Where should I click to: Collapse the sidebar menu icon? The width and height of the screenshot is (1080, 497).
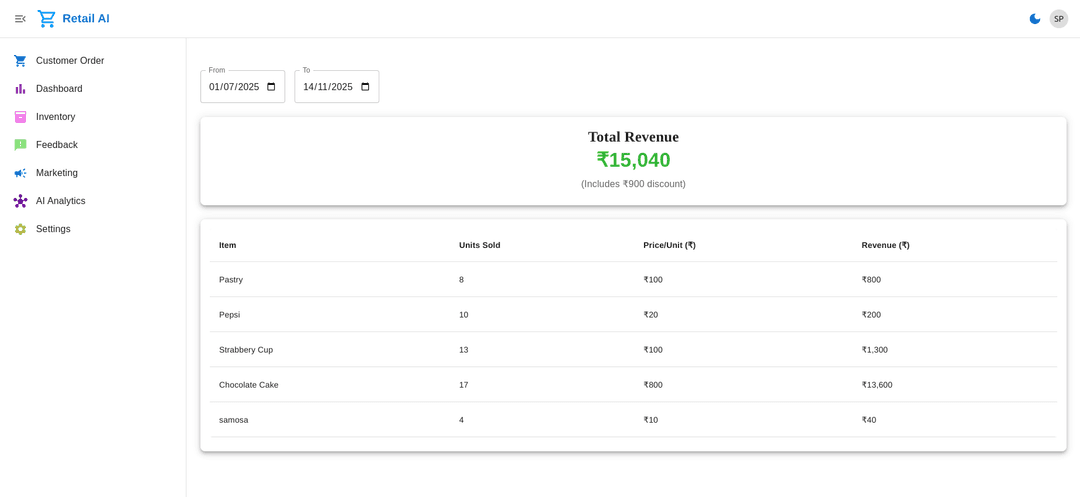(x=20, y=19)
